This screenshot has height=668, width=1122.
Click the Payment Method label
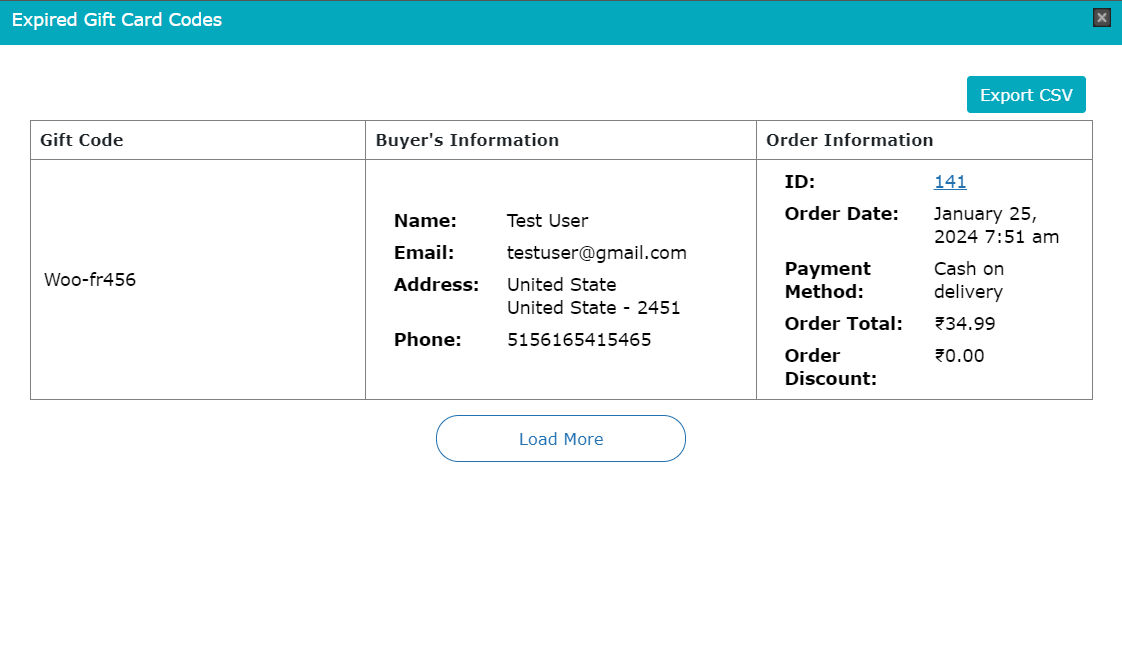[x=827, y=280]
